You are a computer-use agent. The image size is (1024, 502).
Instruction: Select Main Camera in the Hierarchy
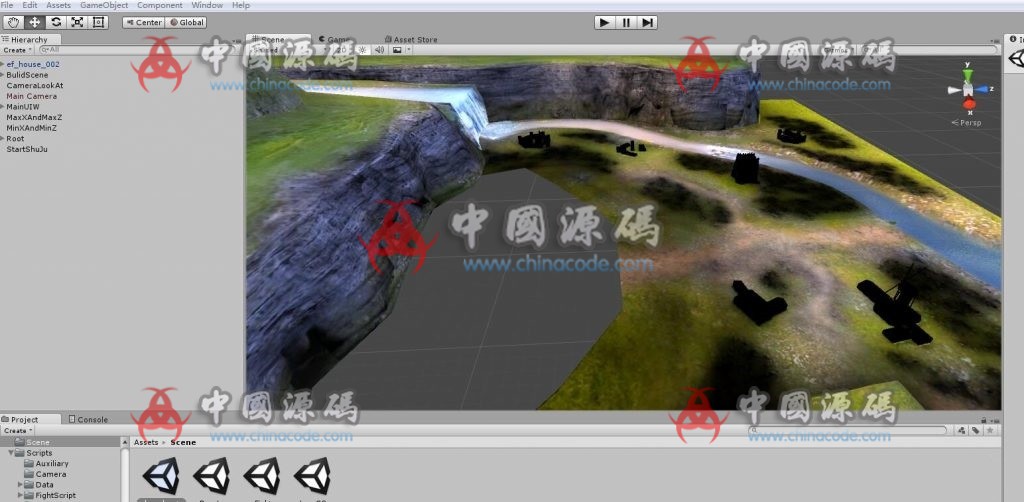(x=31, y=96)
